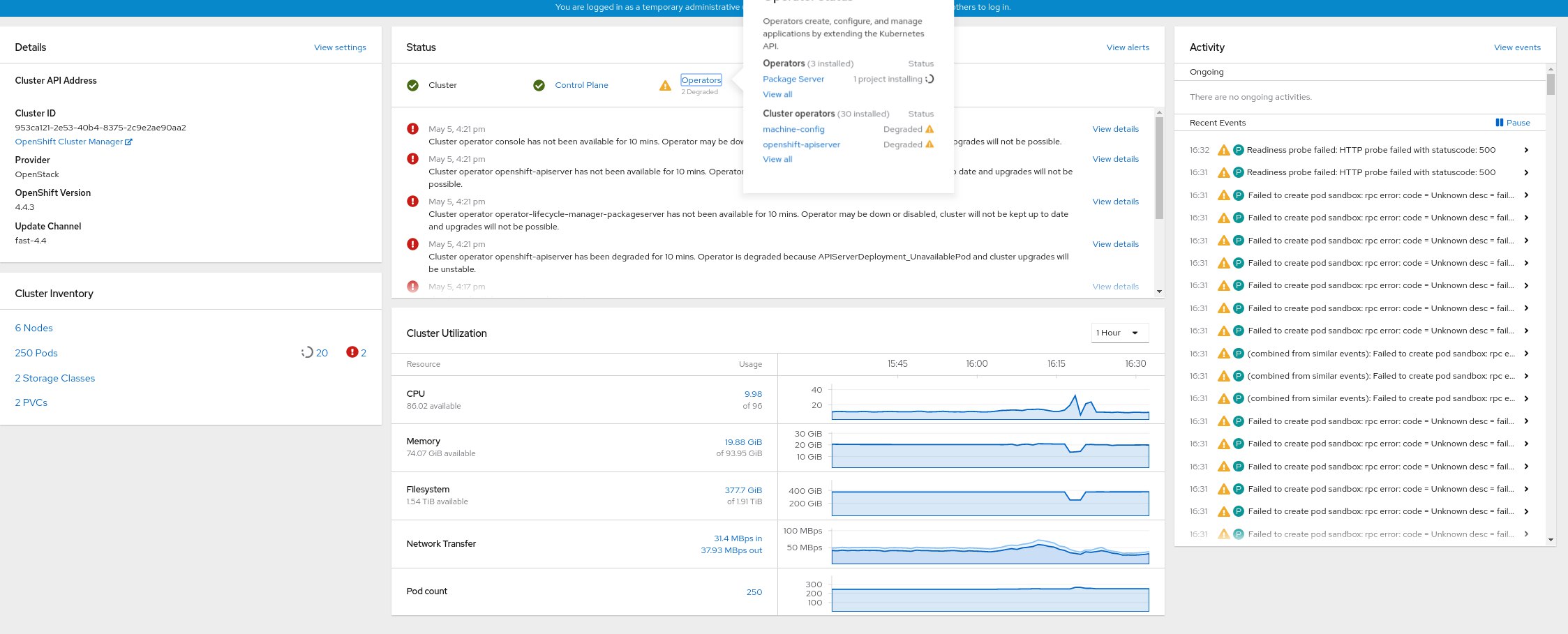This screenshot has width=1568, height=634.
Task: Open the 1 Hour time range dropdown
Action: pos(1119,333)
